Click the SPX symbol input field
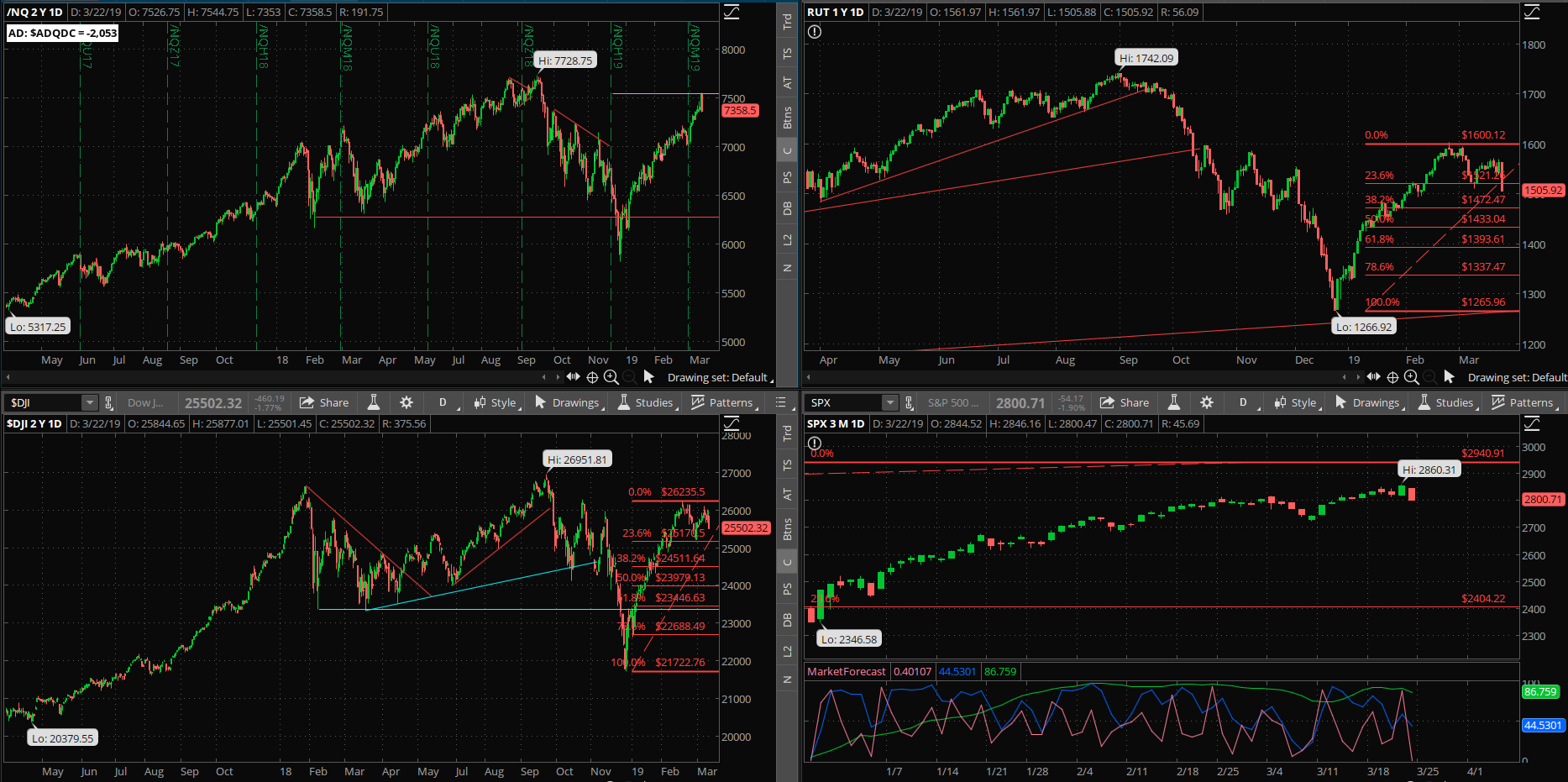Image resolution: width=1568 pixels, height=782 pixels. point(844,402)
